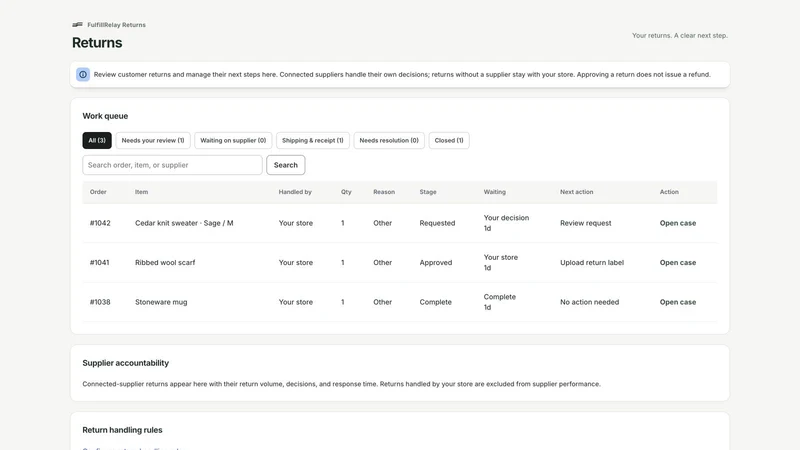Click the Handled by column header
Screen dimensions: 800x450
pos(295,192)
